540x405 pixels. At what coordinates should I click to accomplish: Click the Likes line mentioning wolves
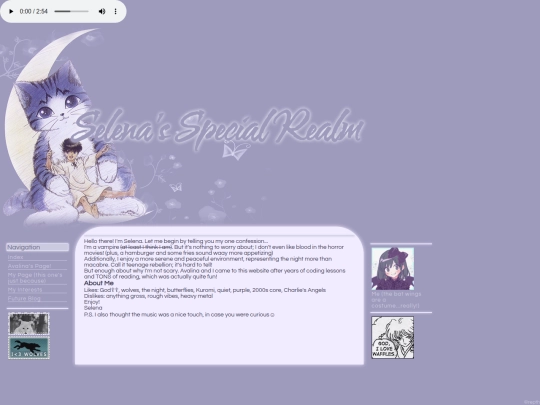coord(205,290)
